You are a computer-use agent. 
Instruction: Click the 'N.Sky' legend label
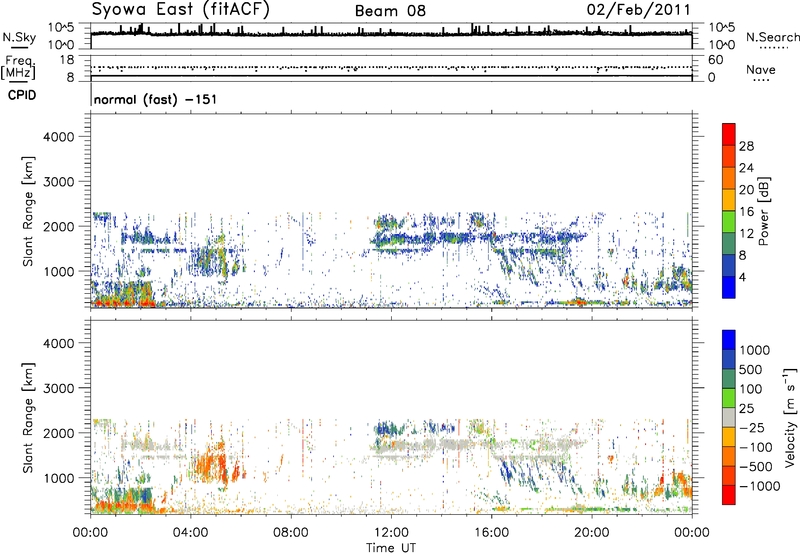[x=19, y=37]
